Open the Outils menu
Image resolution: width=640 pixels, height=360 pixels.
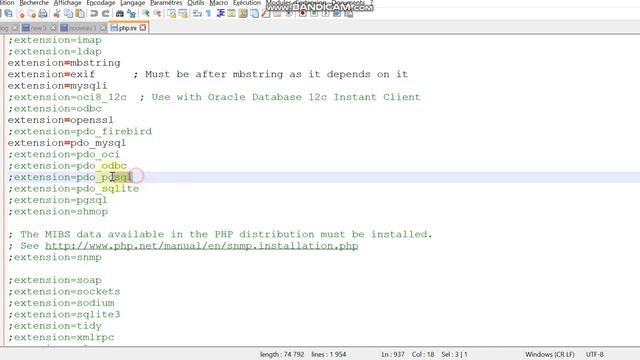196,3
